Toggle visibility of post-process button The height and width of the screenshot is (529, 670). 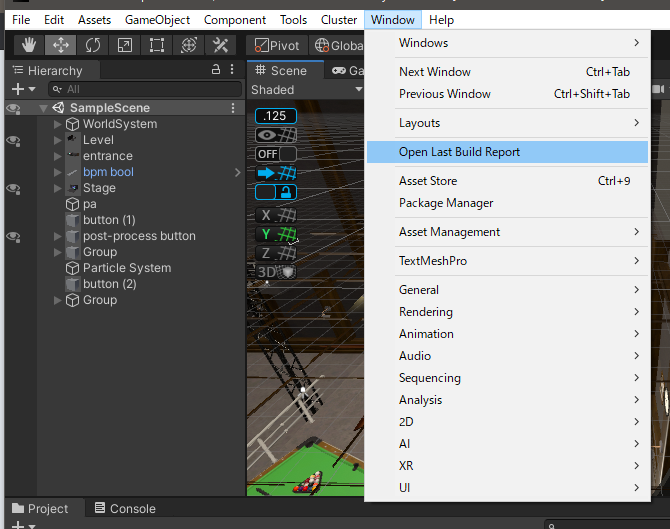point(13,237)
